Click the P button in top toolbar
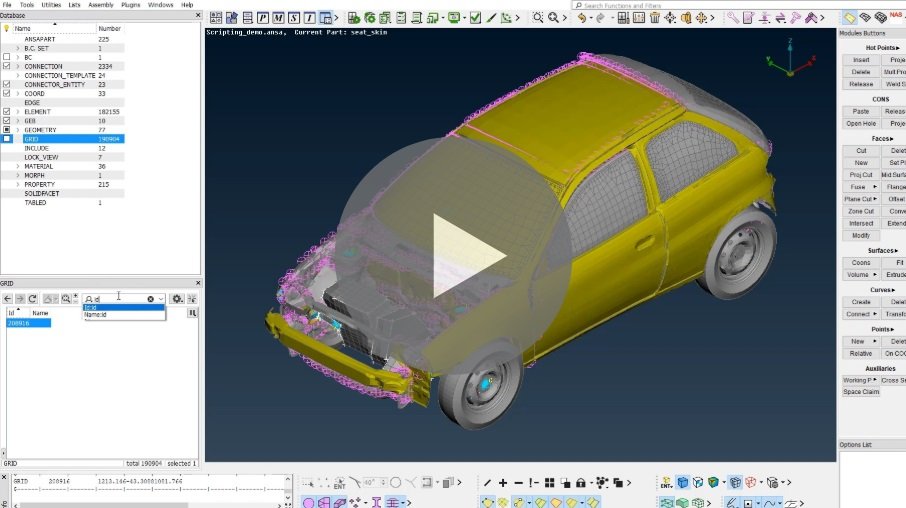The image size is (906, 508). [x=264, y=17]
